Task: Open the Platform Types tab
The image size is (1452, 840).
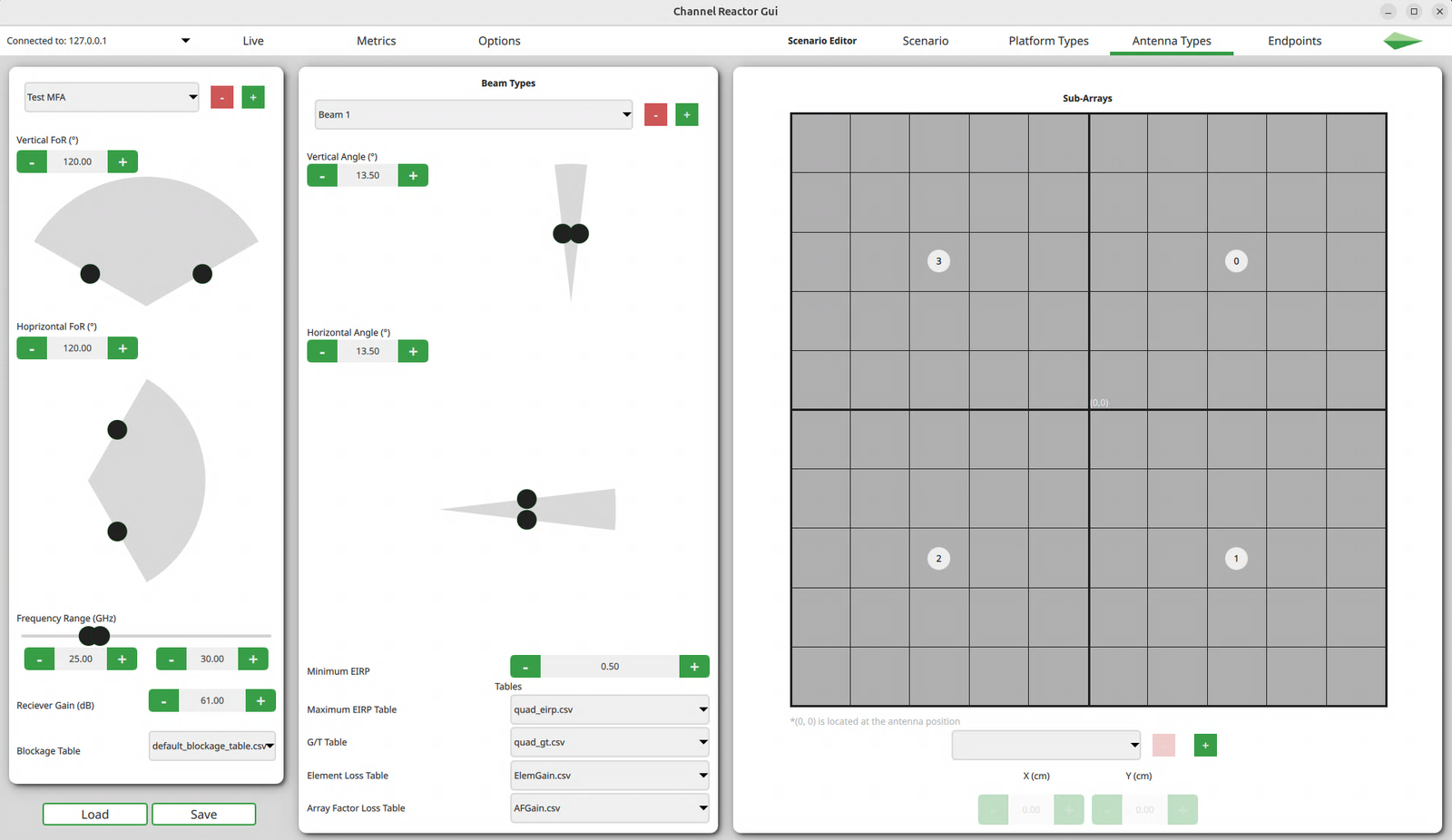Action: (x=1048, y=41)
